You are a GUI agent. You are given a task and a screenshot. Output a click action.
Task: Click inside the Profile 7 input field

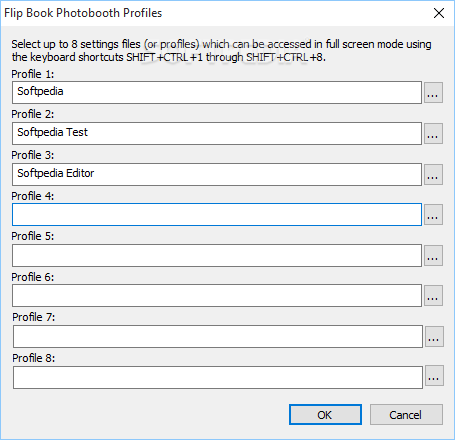click(x=218, y=336)
